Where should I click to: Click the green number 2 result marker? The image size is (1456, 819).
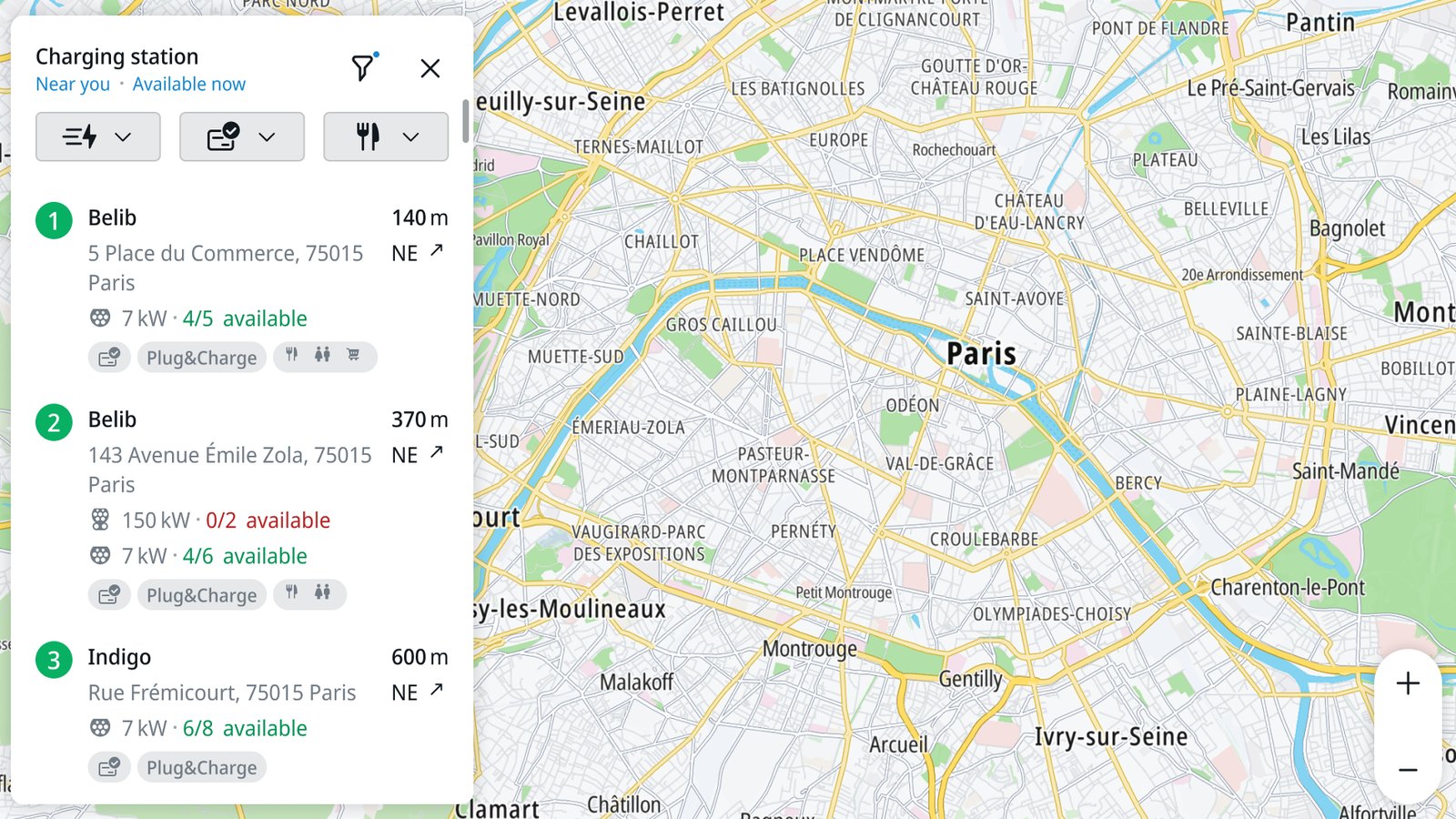click(x=54, y=422)
